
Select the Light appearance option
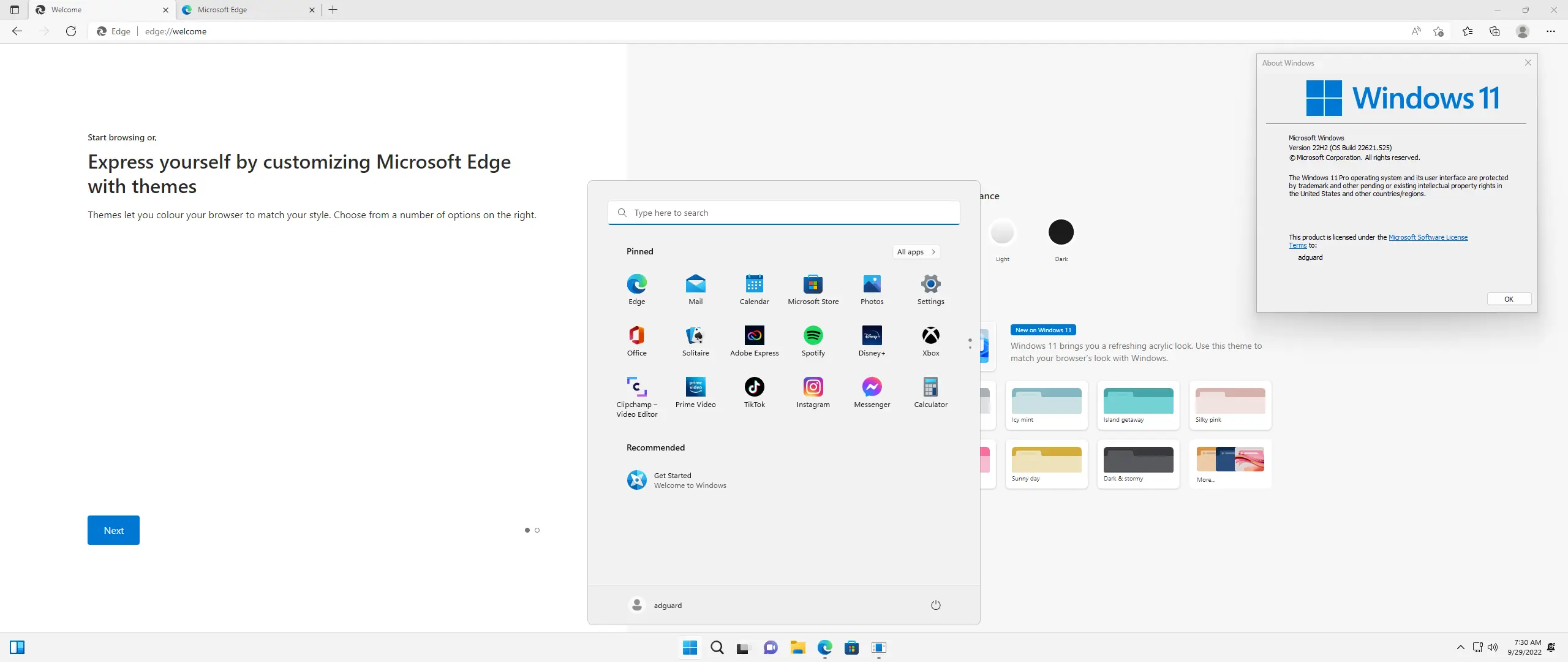[x=1002, y=232]
